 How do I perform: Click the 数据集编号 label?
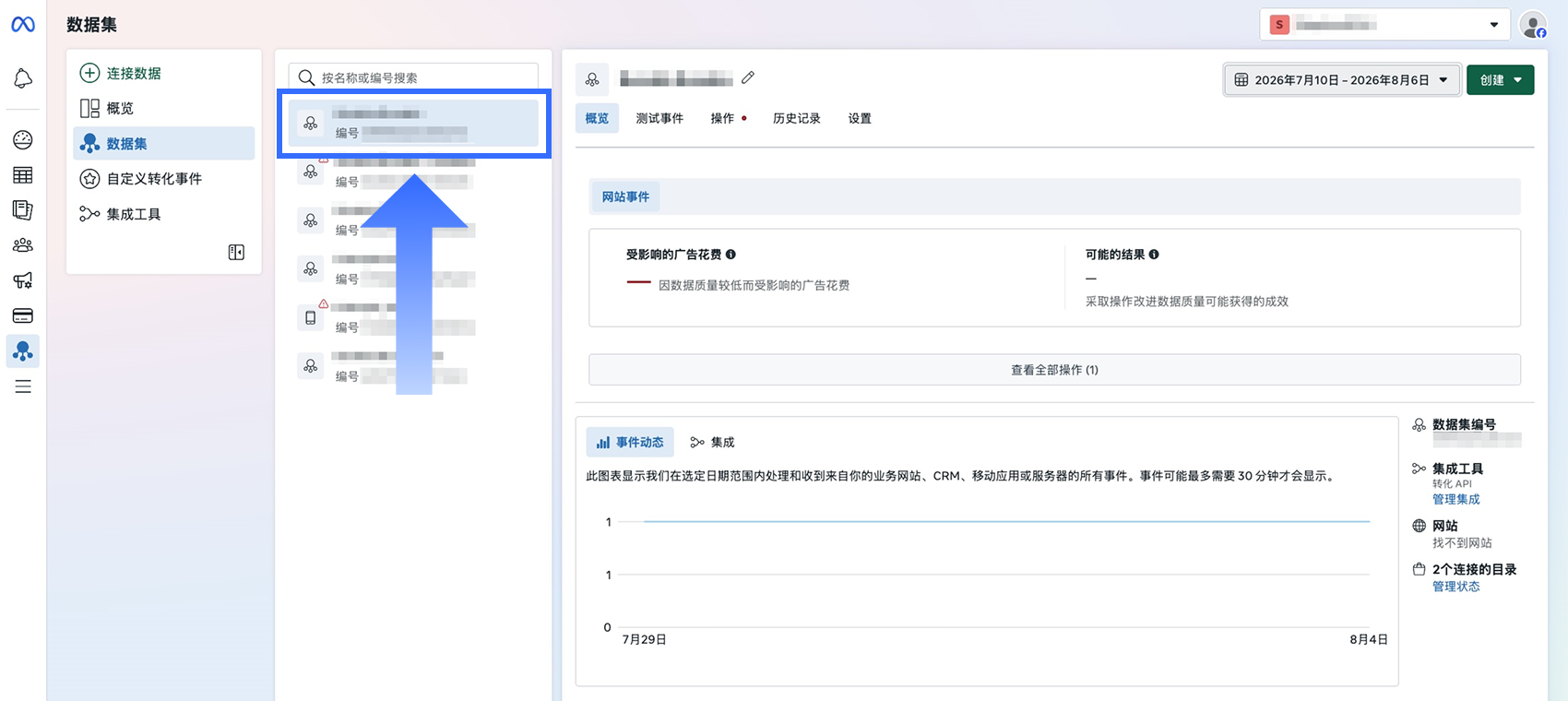1464,424
